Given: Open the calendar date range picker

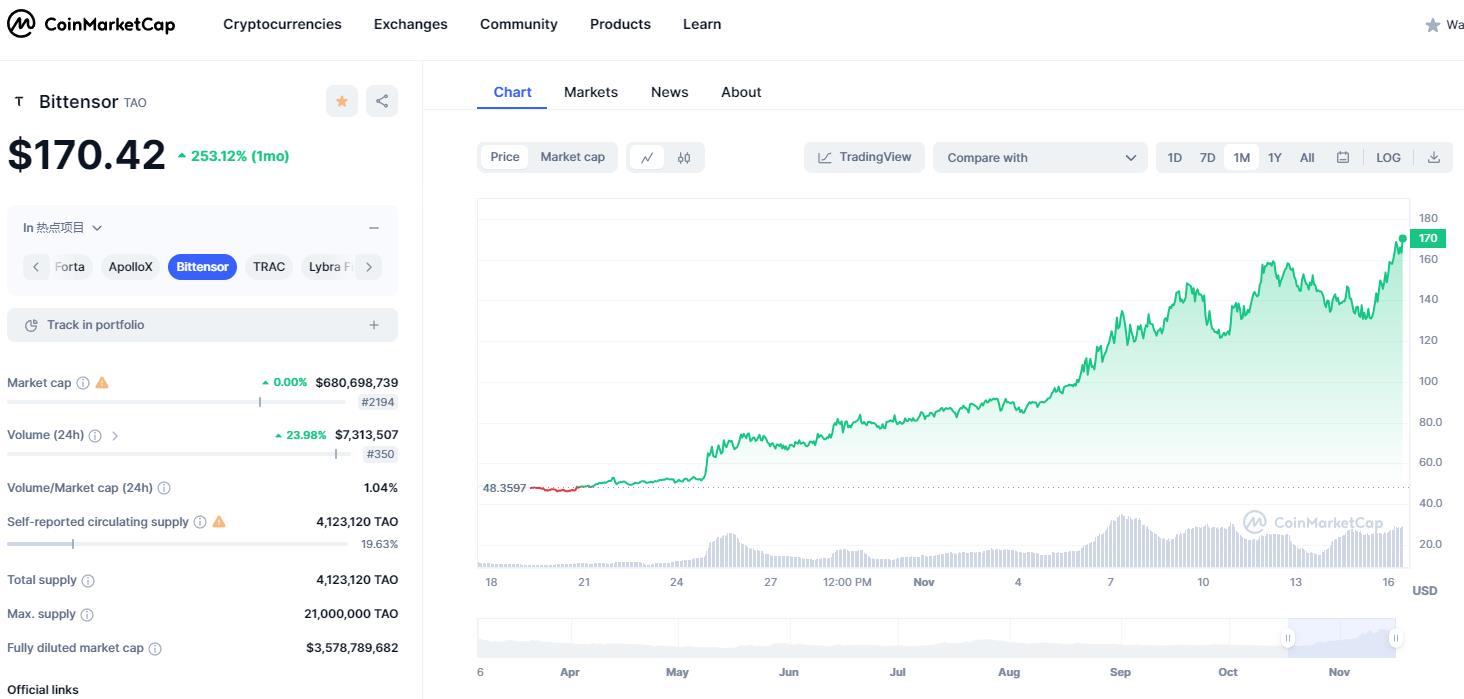Looking at the screenshot, I should coord(1343,157).
